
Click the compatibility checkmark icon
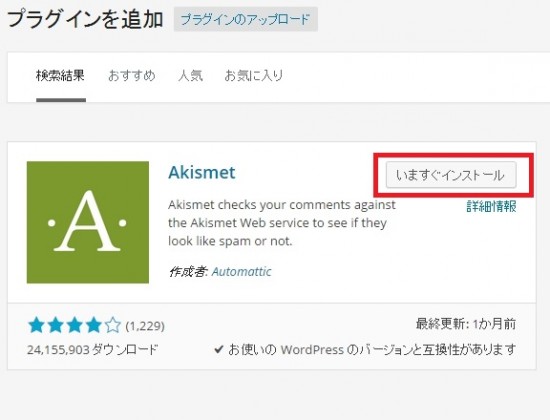point(219,349)
